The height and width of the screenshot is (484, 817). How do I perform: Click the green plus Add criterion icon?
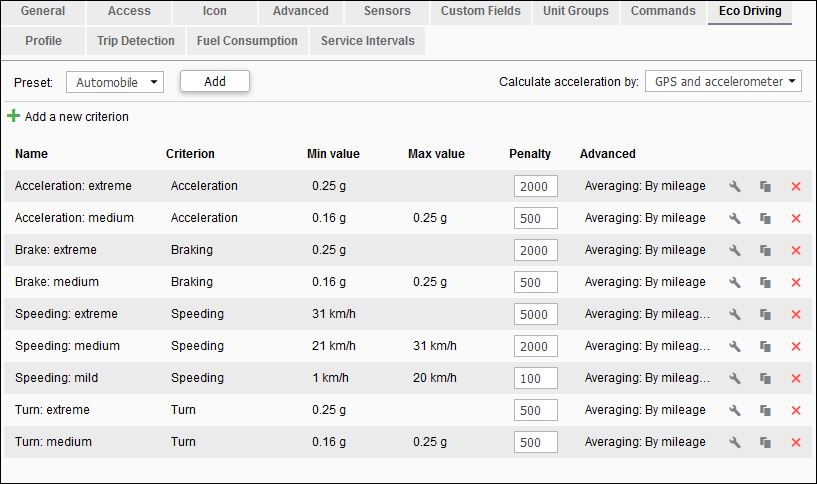13,116
